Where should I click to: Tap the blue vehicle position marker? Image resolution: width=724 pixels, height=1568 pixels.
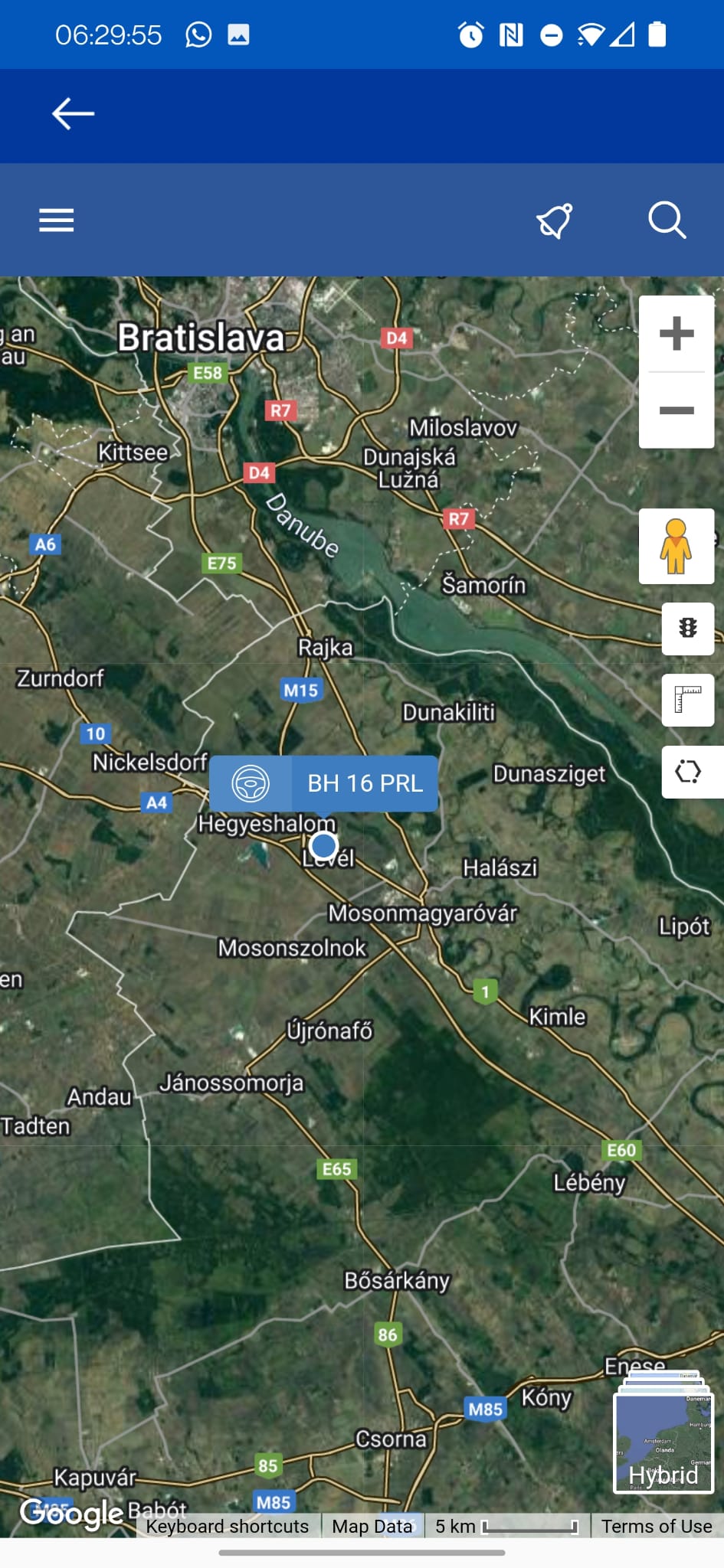(x=324, y=845)
